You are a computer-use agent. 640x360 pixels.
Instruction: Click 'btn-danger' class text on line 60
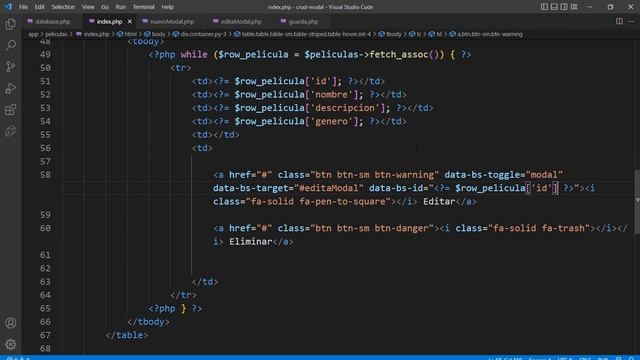pos(402,228)
